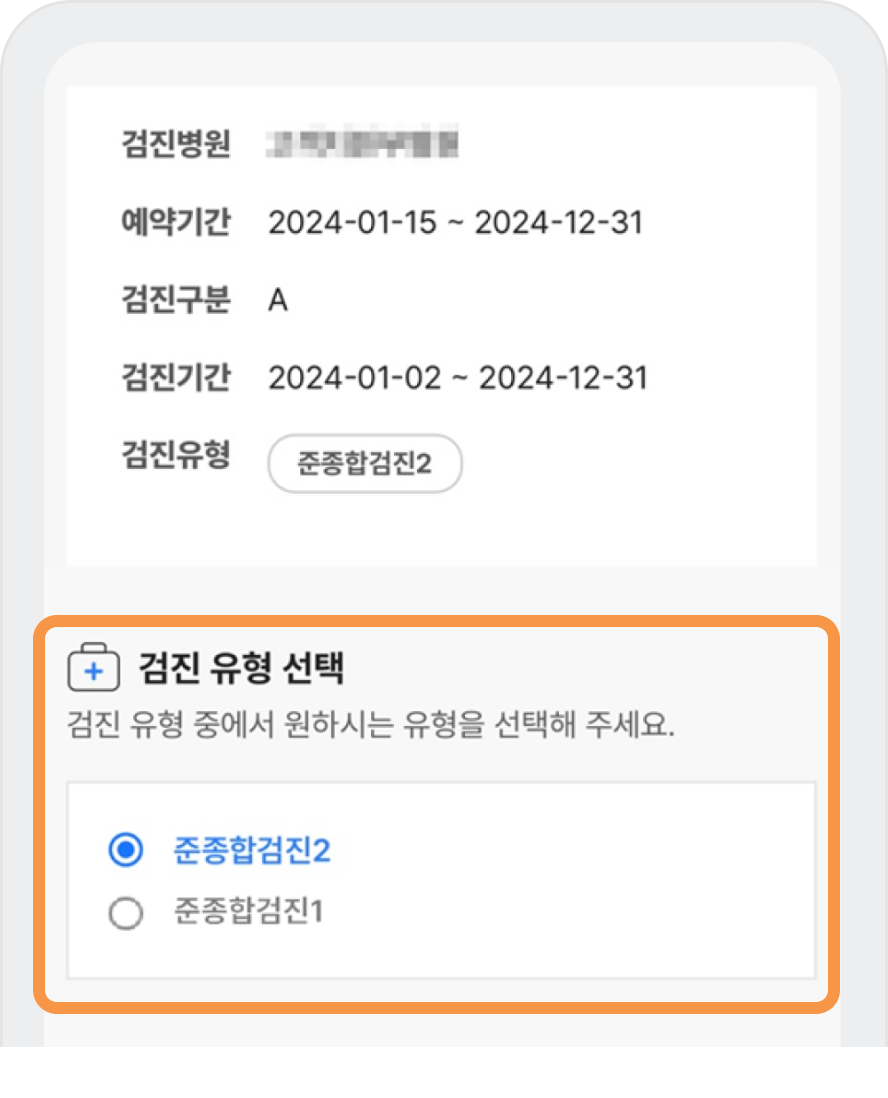Click the 2024-12-31 end date in 예약기간
This screenshot has height=1098, width=888.
click(x=559, y=223)
